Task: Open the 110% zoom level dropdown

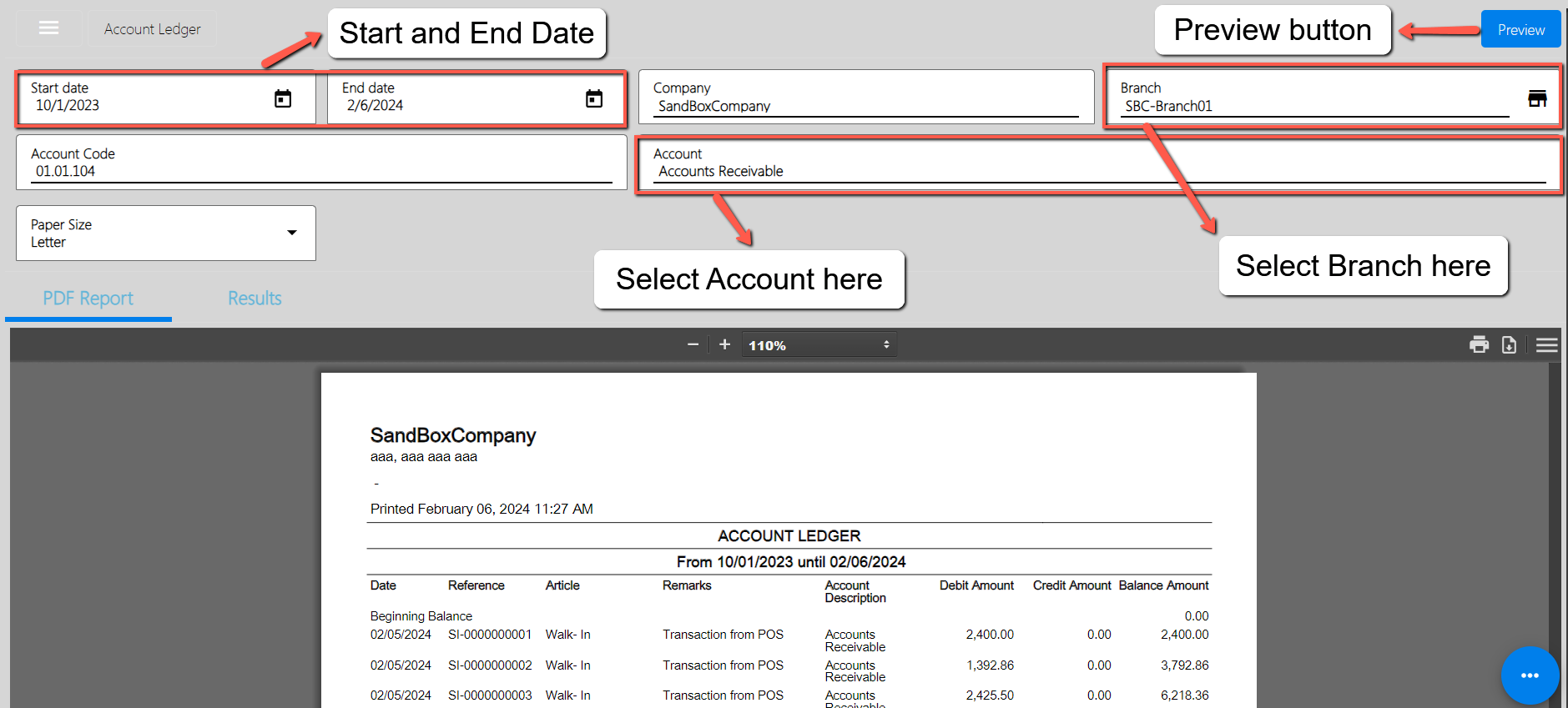Action: 819,344
